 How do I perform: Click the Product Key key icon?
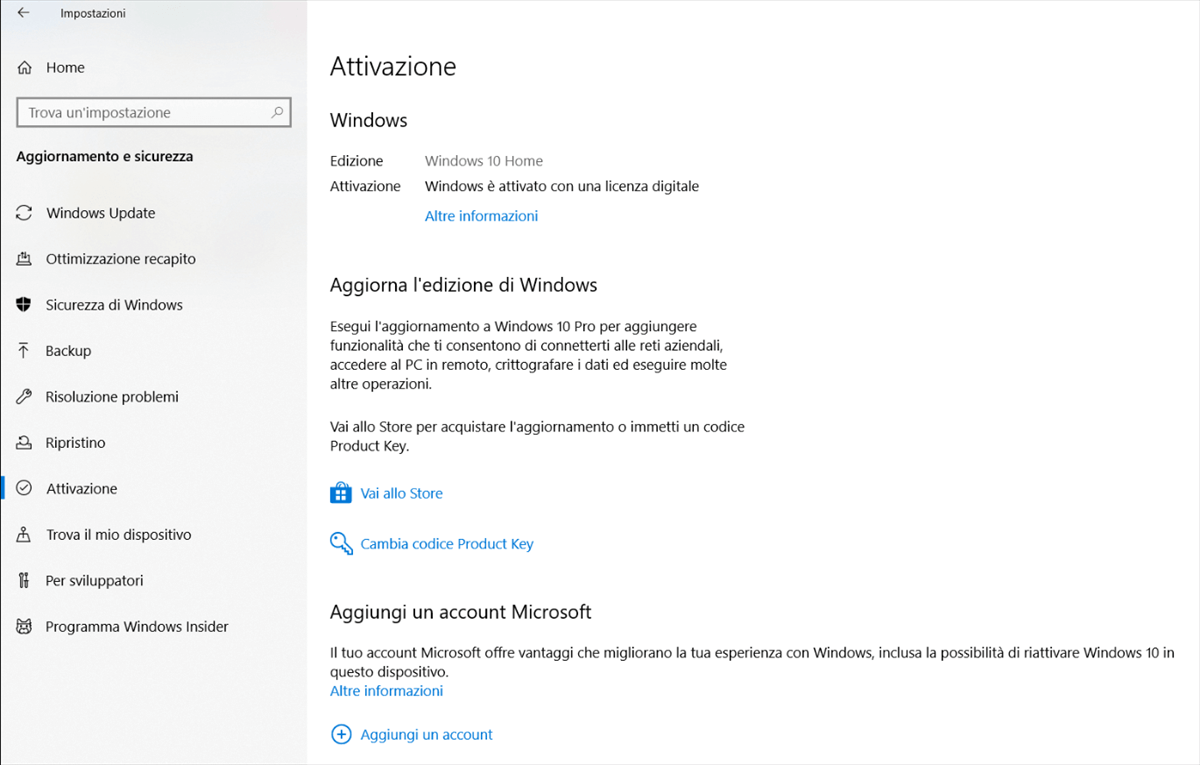coord(341,544)
